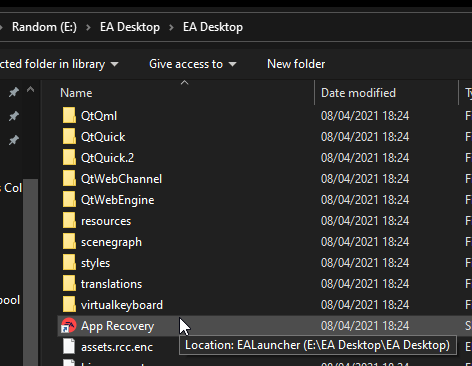Click the first pin icon in the sidebar
Image resolution: width=472 pixels, height=366 pixels.
14,92
